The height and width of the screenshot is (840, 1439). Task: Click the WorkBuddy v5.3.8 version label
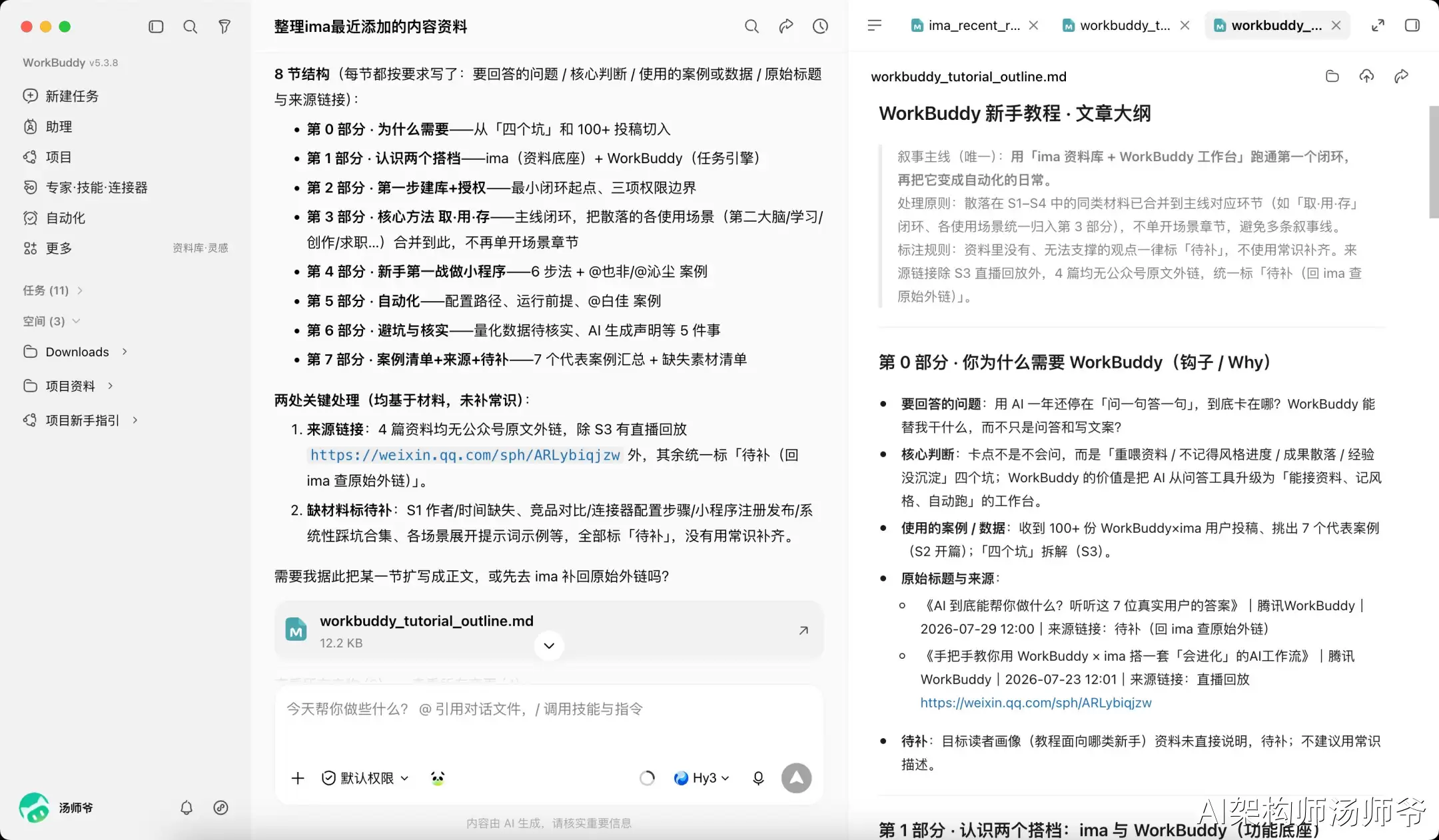pyautogui.click(x=70, y=63)
